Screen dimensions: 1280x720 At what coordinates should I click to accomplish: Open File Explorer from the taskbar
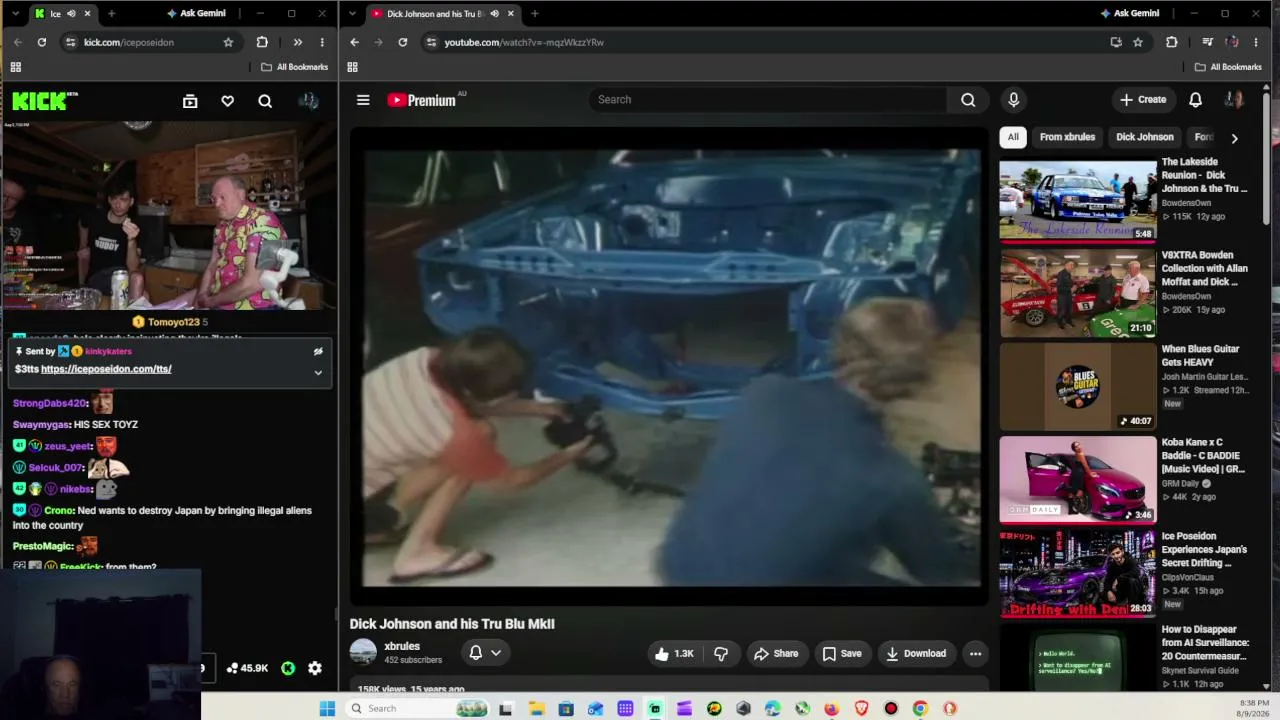coord(537,709)
